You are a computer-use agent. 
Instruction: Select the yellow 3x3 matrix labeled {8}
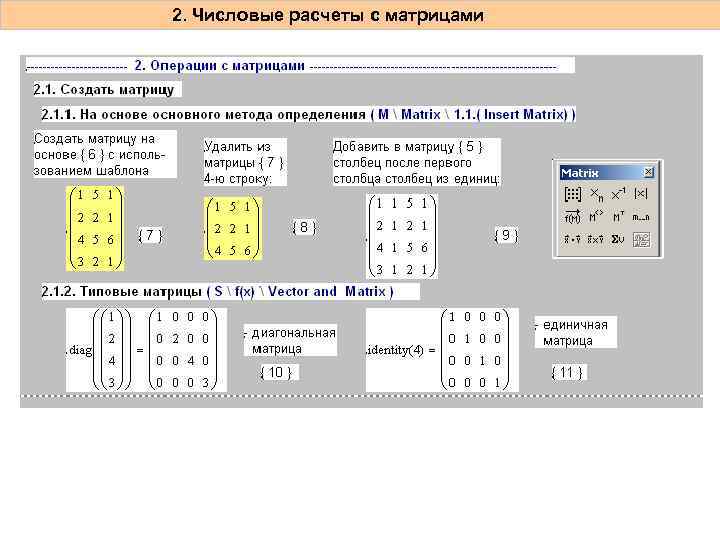coord(233,228)
